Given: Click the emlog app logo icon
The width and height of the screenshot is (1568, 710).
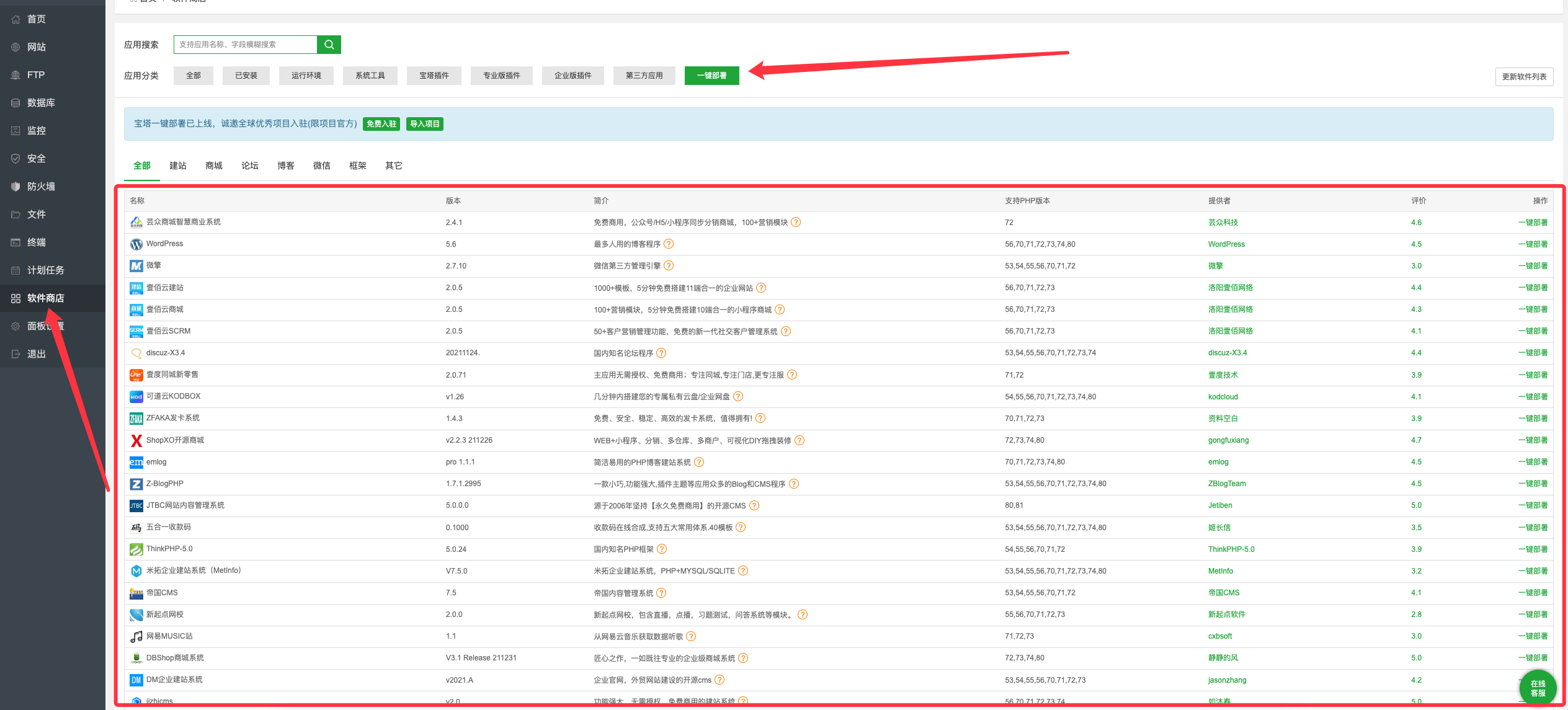Looking at the screenshot, I should [x=136, y=462].
